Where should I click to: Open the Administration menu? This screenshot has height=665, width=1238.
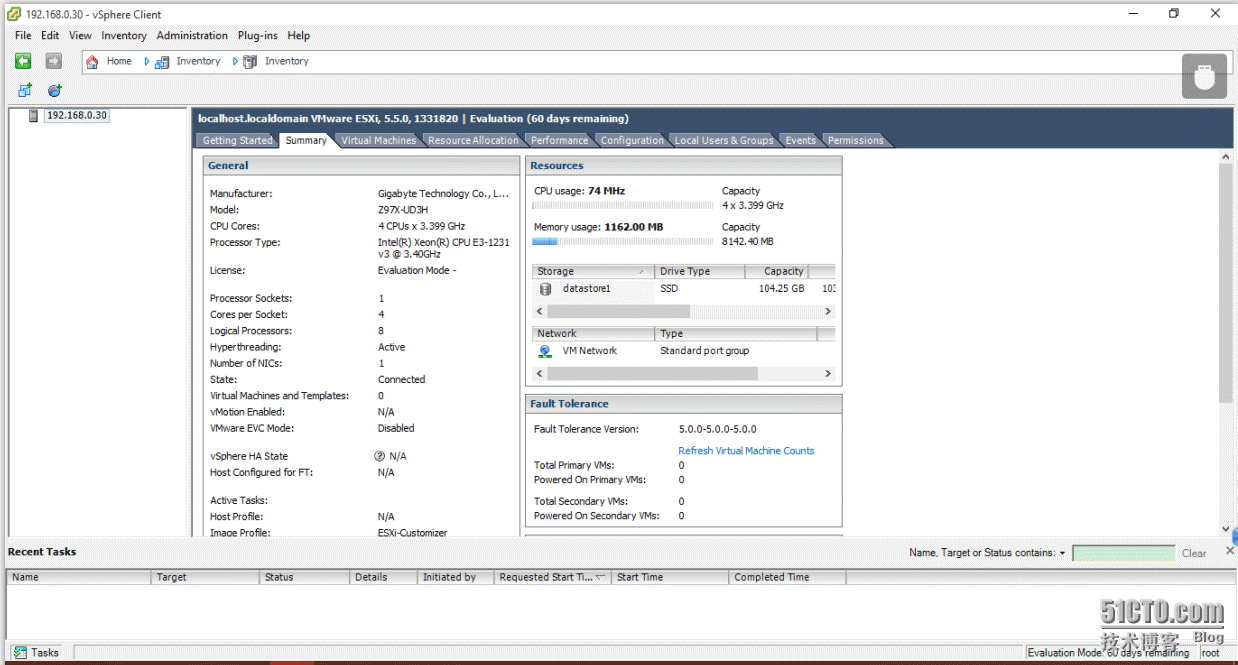coord(192,35)
